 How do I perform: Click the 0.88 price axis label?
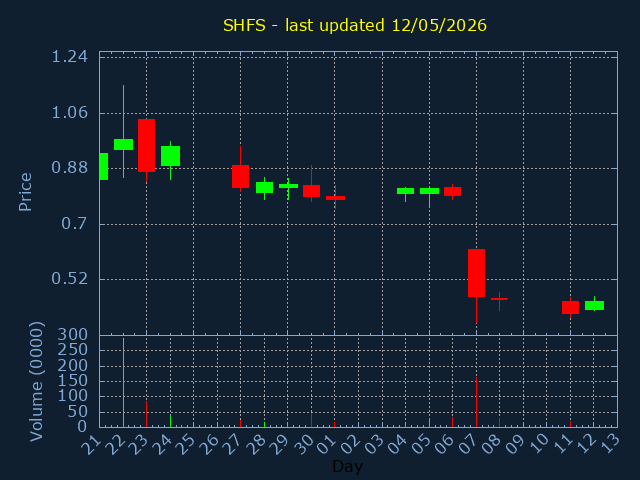click(x=69, y=167)
